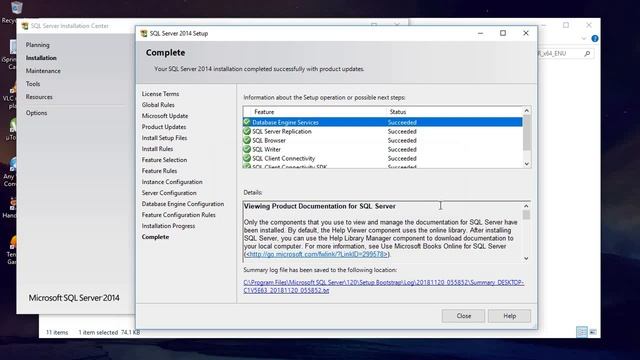The image size is (640, 360).
Task: Open Installation in Installation Center window
Action: [41, 58]
